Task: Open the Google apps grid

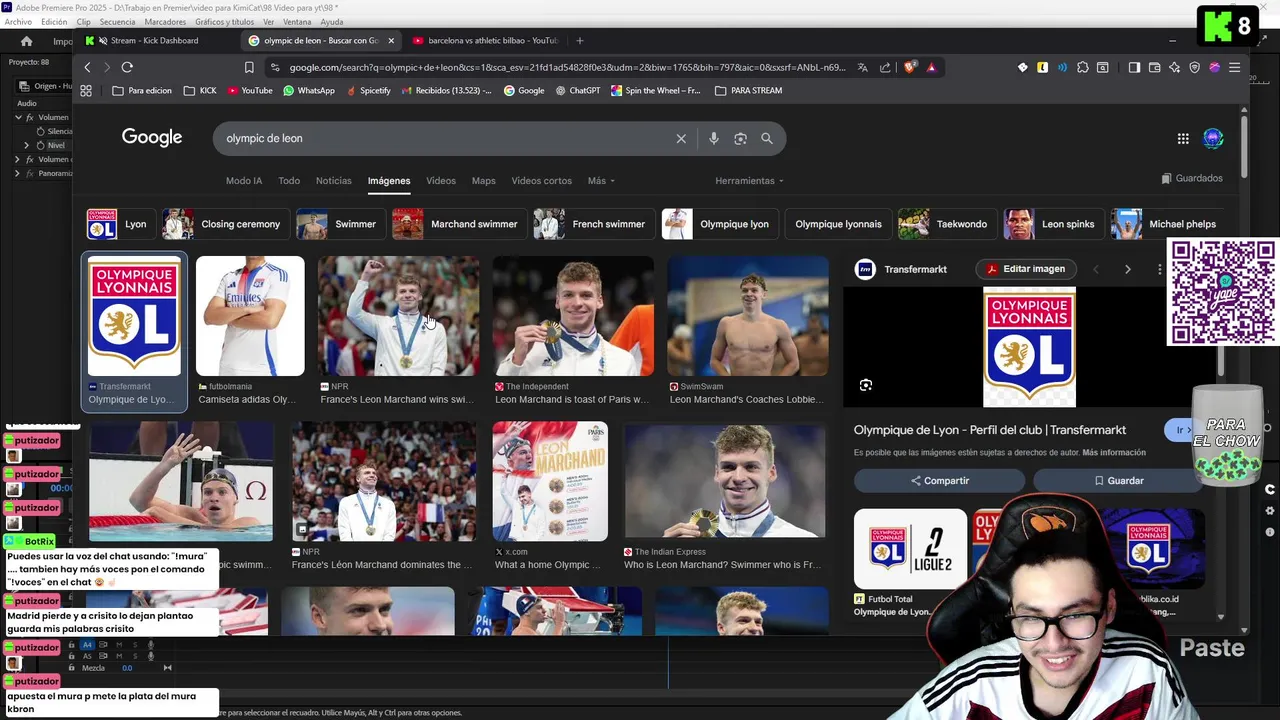Action: [1183, 139]
